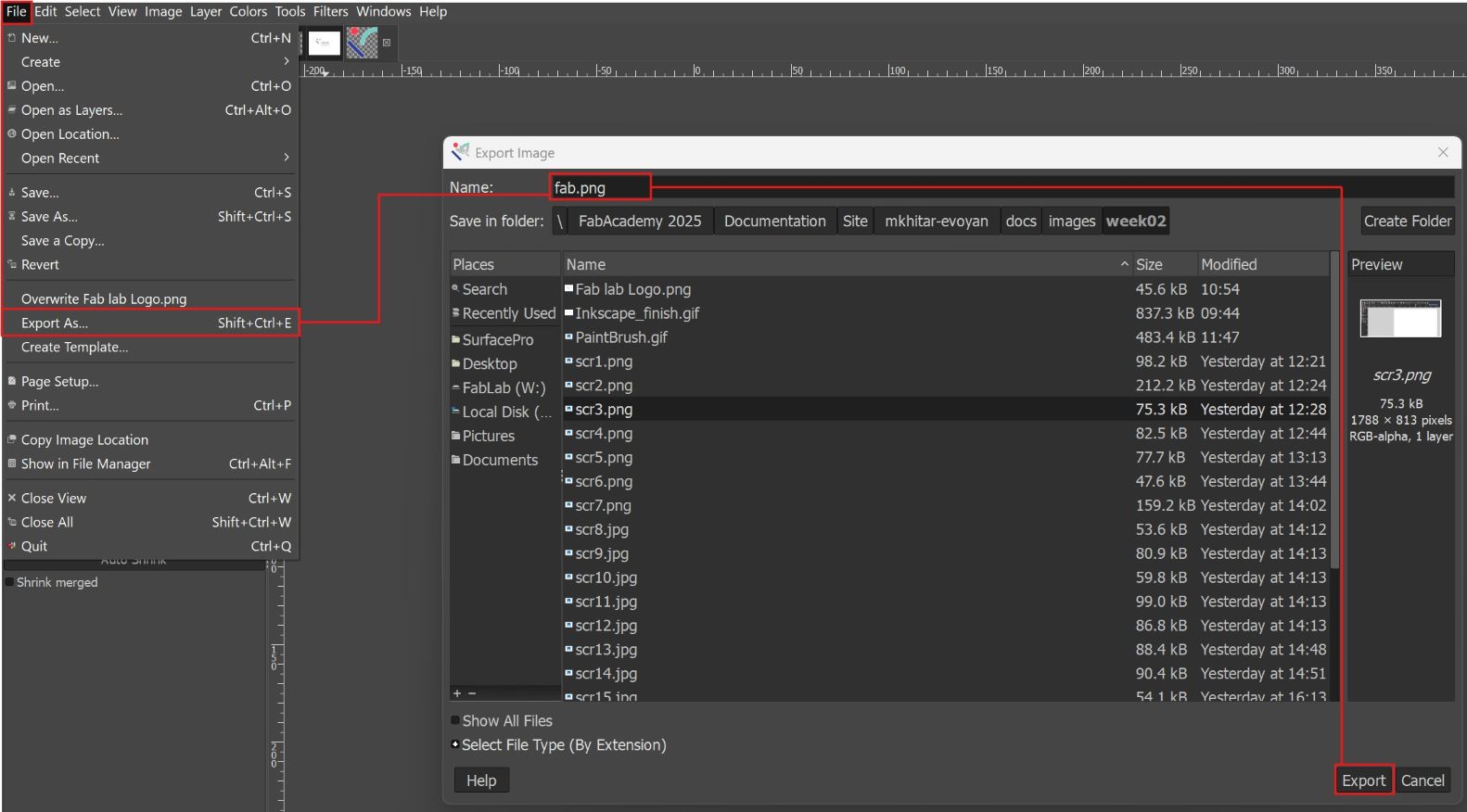Click Overwrite Fab lab Logo.png
This screenshot has width=1467, height=812.
tap(150, 298)
